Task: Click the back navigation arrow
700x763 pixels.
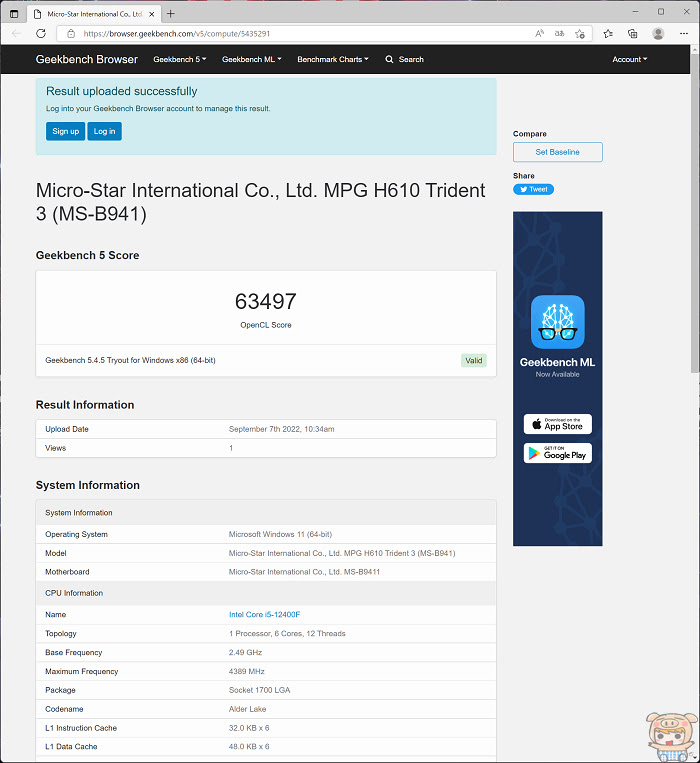Action: click(17, 34)
